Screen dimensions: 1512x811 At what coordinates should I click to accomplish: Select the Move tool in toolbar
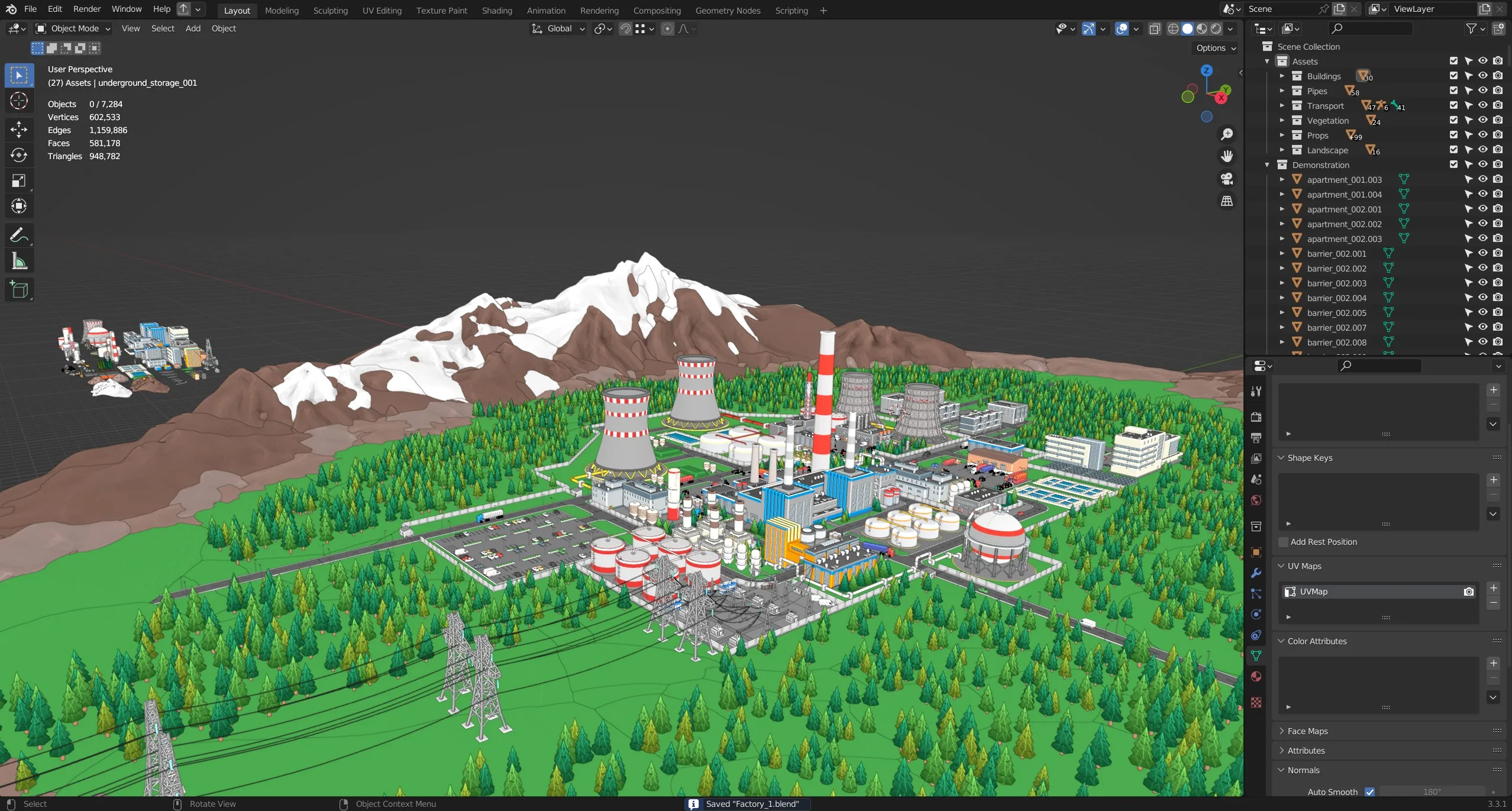pyautogui.click(x=19, y=129)
